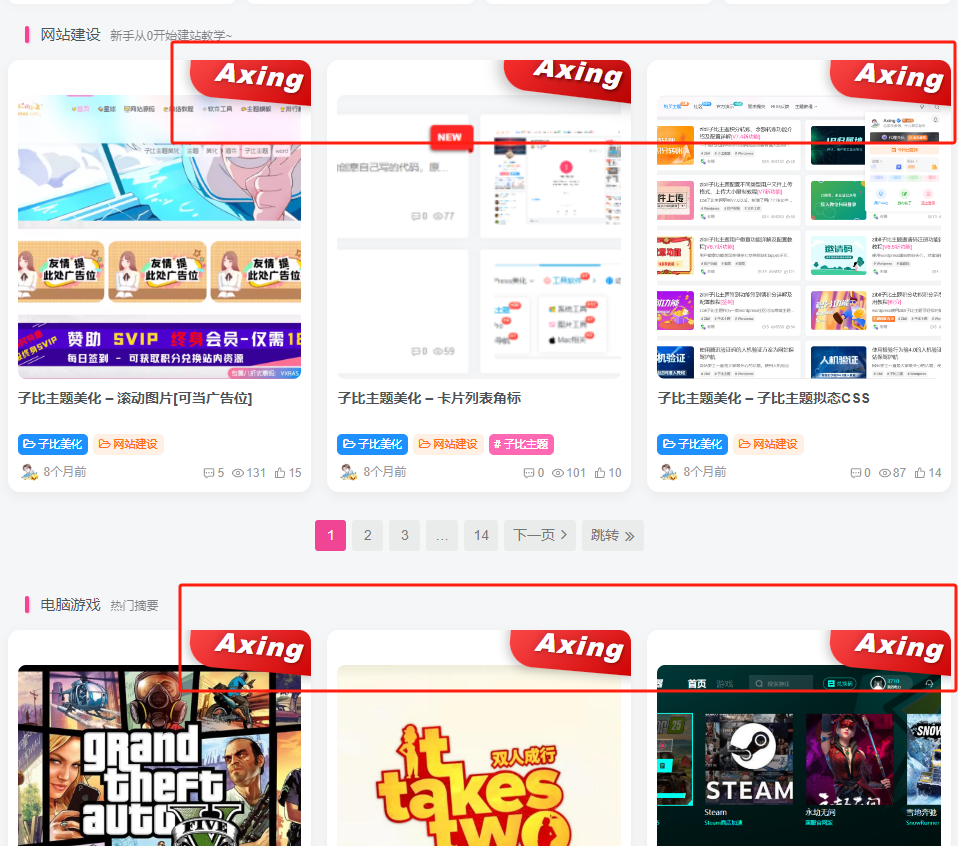Select the 子比美化 tag on the 滚动图片 card
958x846 pixels.
53,444
